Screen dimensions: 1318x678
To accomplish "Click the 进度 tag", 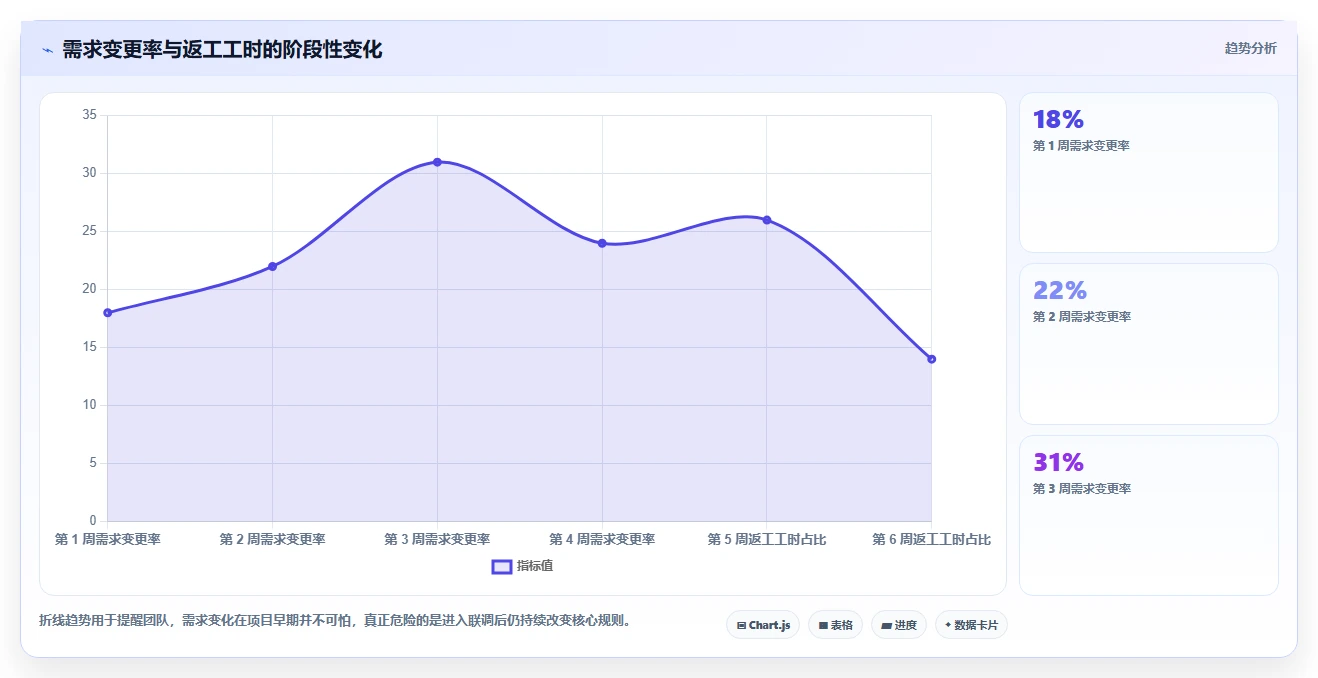I will [x=899, y=625].
